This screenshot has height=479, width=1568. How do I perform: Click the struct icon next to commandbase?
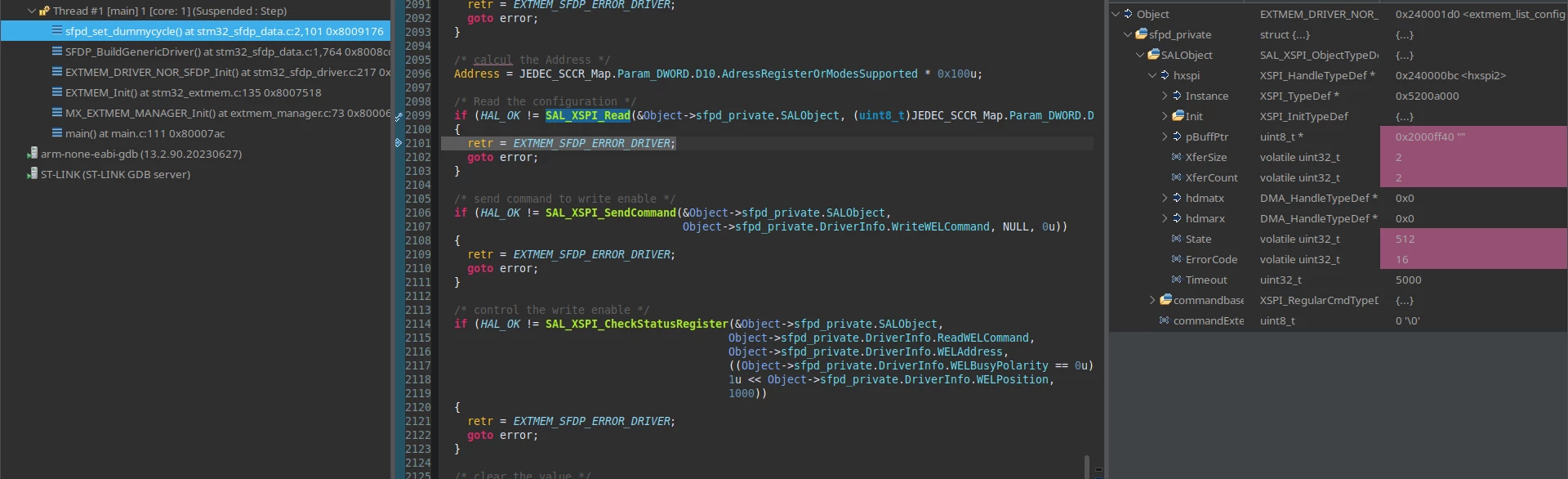[1166, 299]
